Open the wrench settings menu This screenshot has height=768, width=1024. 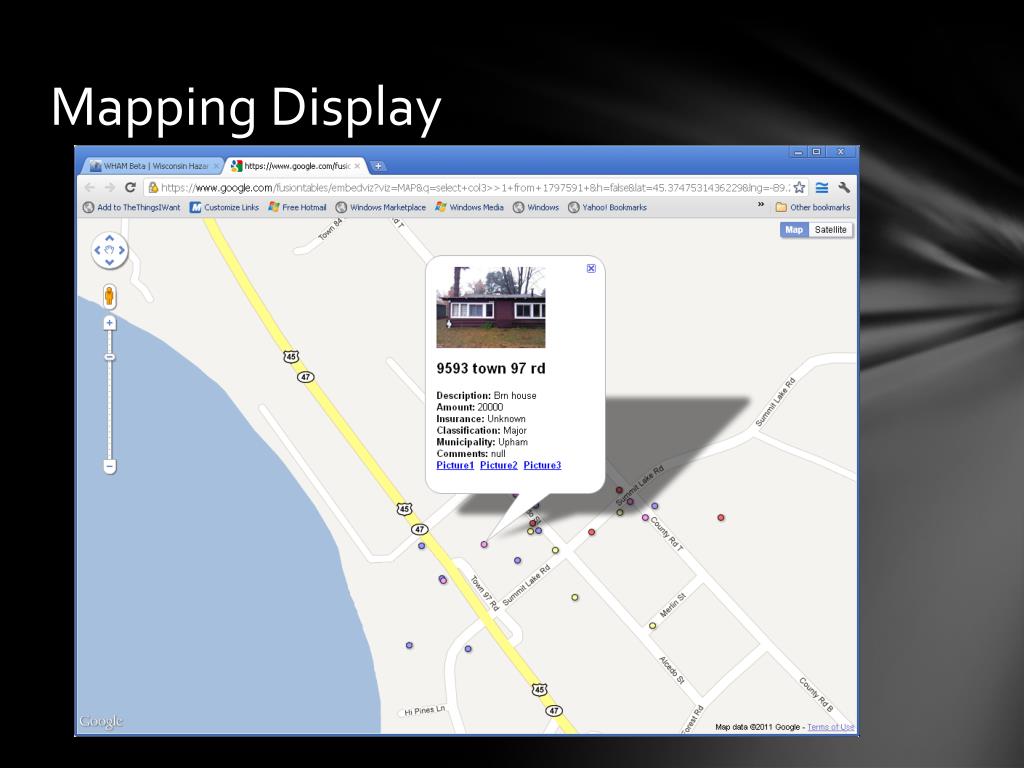[x=843, y=187]
